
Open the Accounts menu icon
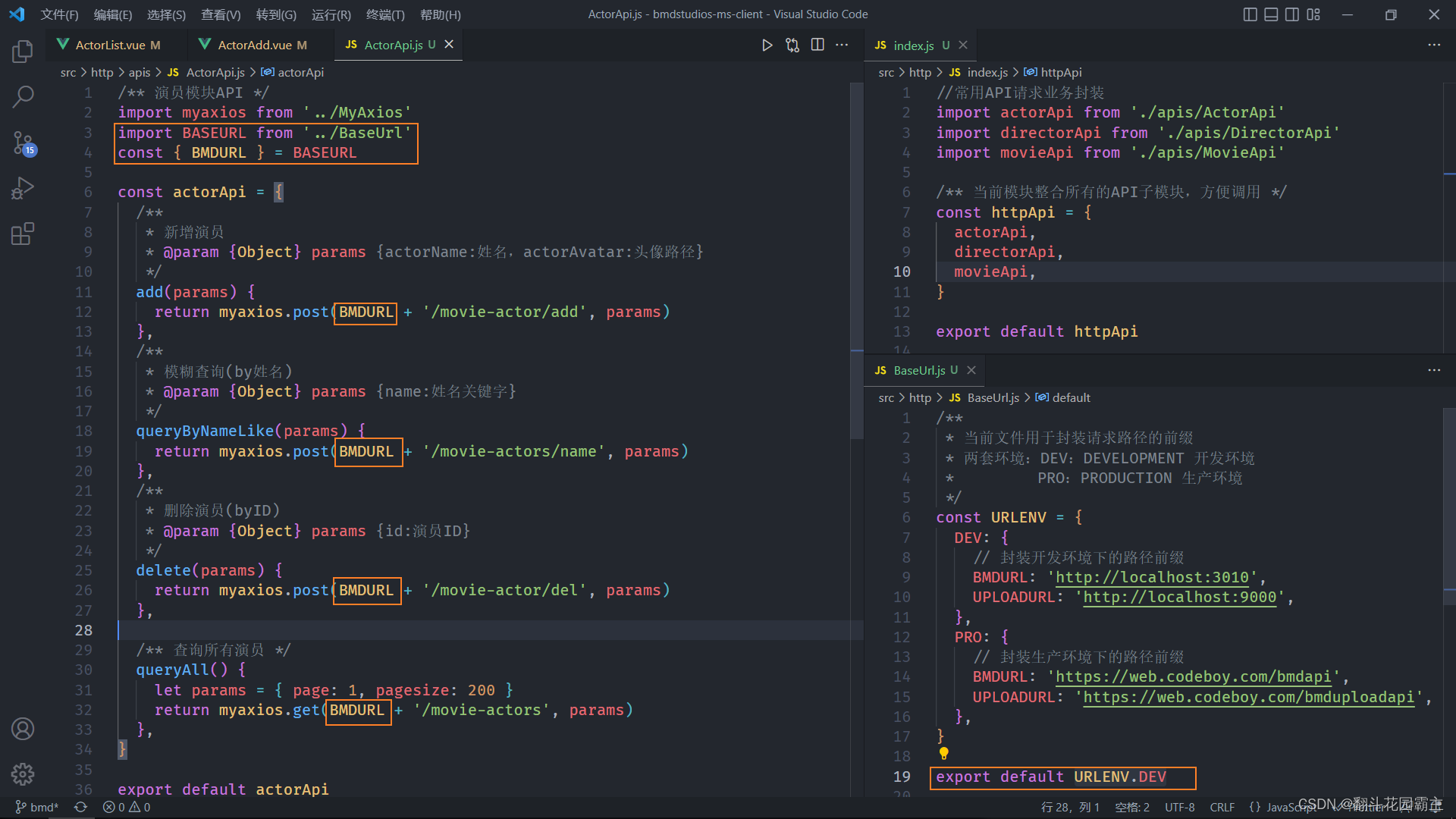point(23,729)
